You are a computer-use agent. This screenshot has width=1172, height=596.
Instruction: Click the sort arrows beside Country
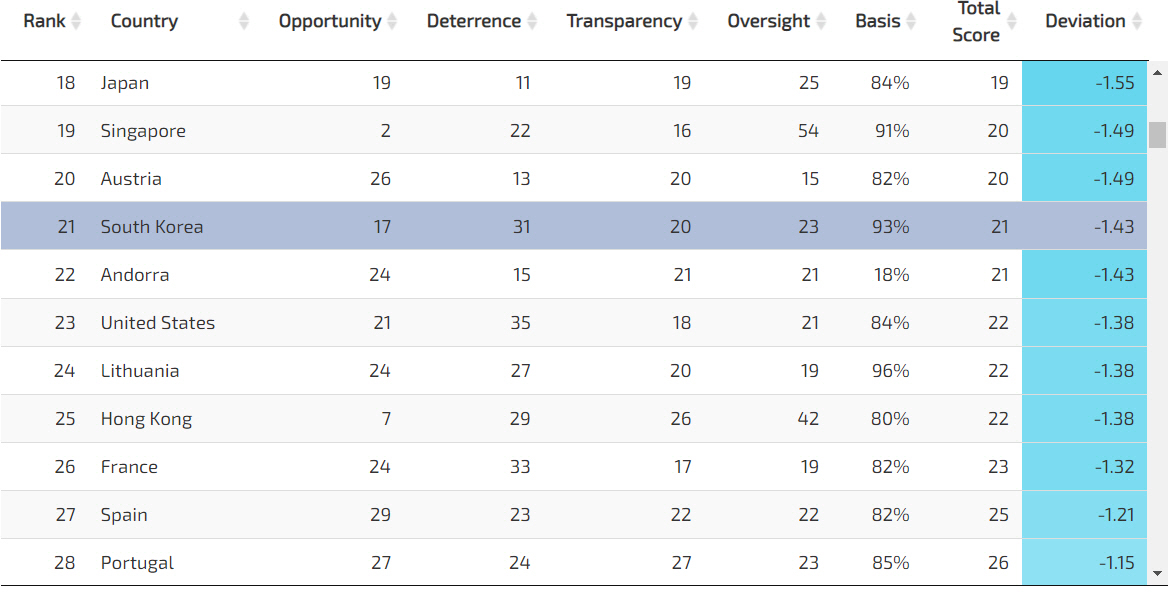pyautogui.click(x=244, y=21)
